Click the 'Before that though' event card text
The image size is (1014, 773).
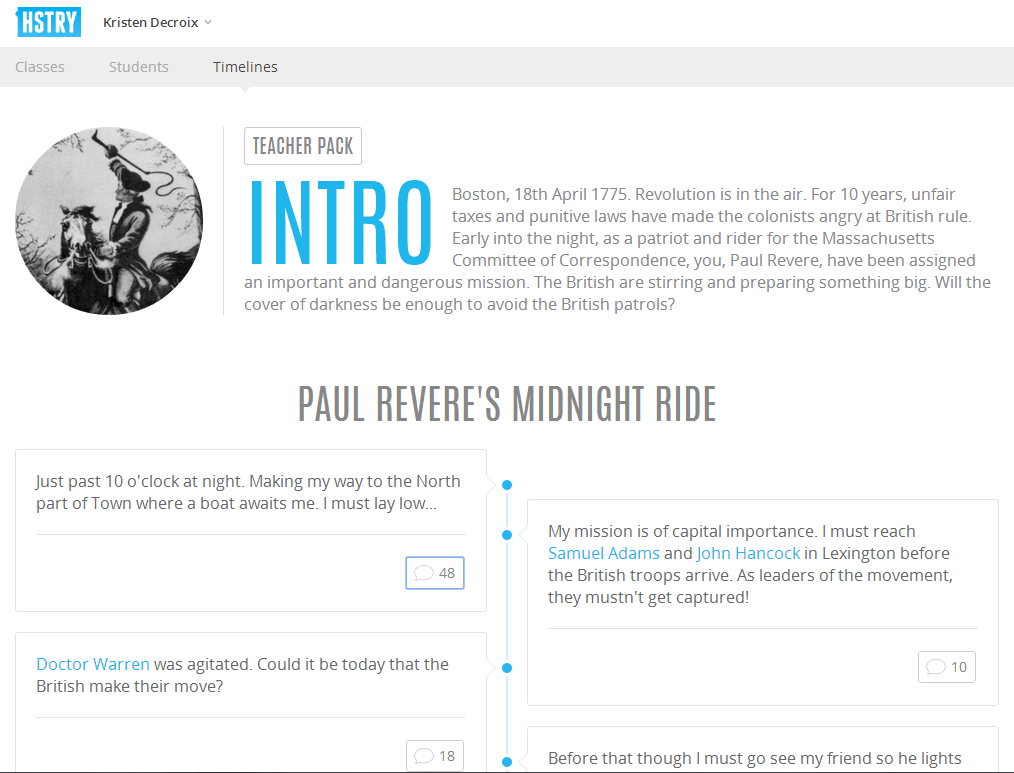point(754,758)
